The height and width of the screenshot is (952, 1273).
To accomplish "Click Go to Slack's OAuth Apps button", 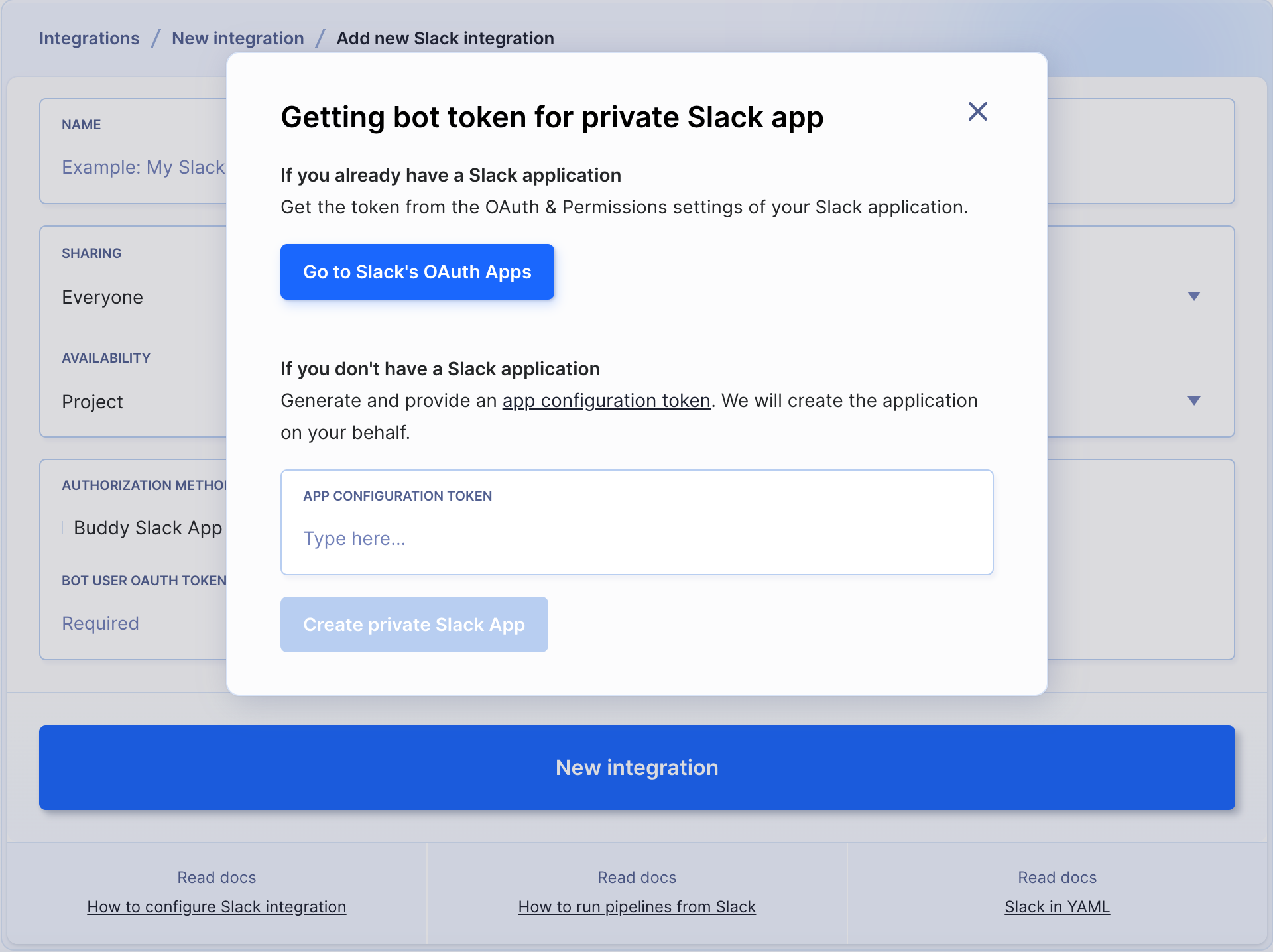I will coord(416,271).
